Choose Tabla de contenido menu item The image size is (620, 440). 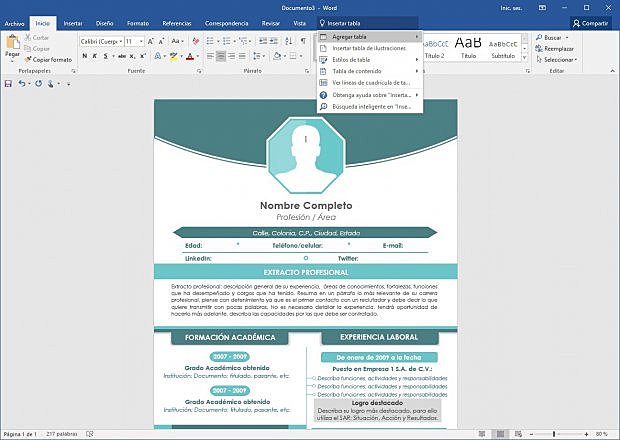click(x=370, y=71)
